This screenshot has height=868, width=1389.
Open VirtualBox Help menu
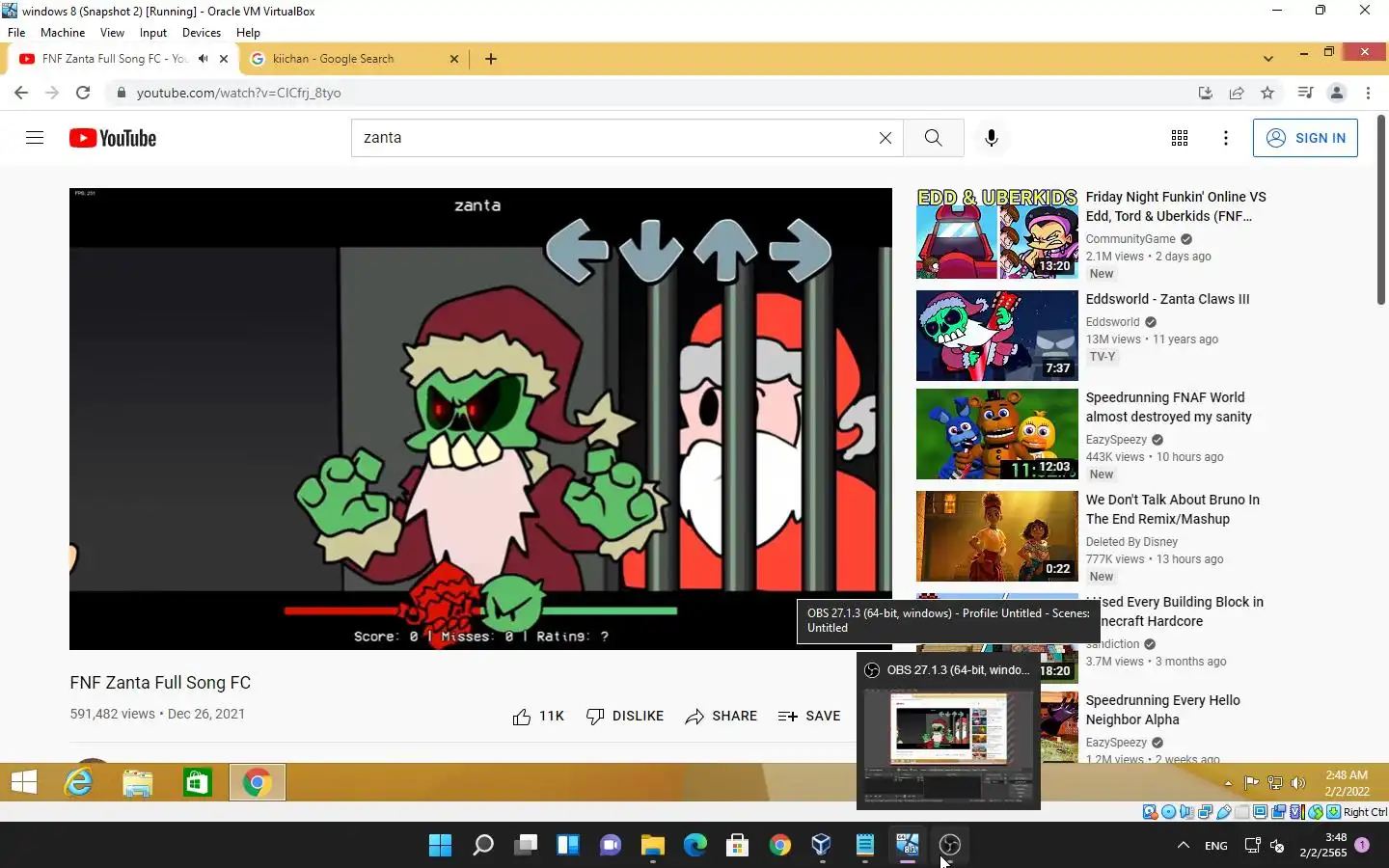(x=248, y=32)
